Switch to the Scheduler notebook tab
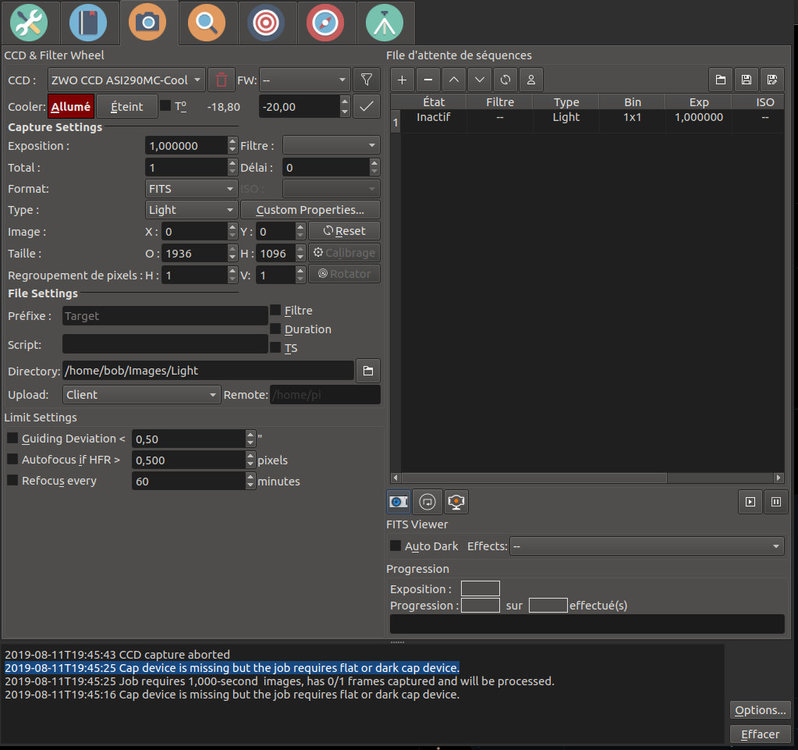Image resolution: width=798 pixels, height=750 pixels. click(x=88, y=22)
